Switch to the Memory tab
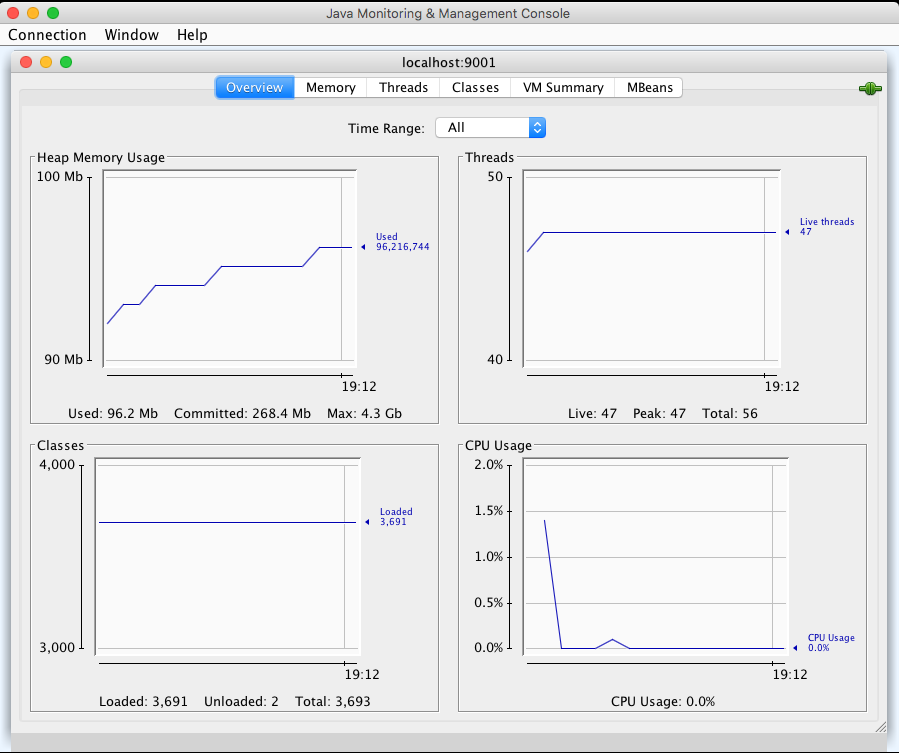Viewport: 899px width, 753px height. click(x=330, y=88)
